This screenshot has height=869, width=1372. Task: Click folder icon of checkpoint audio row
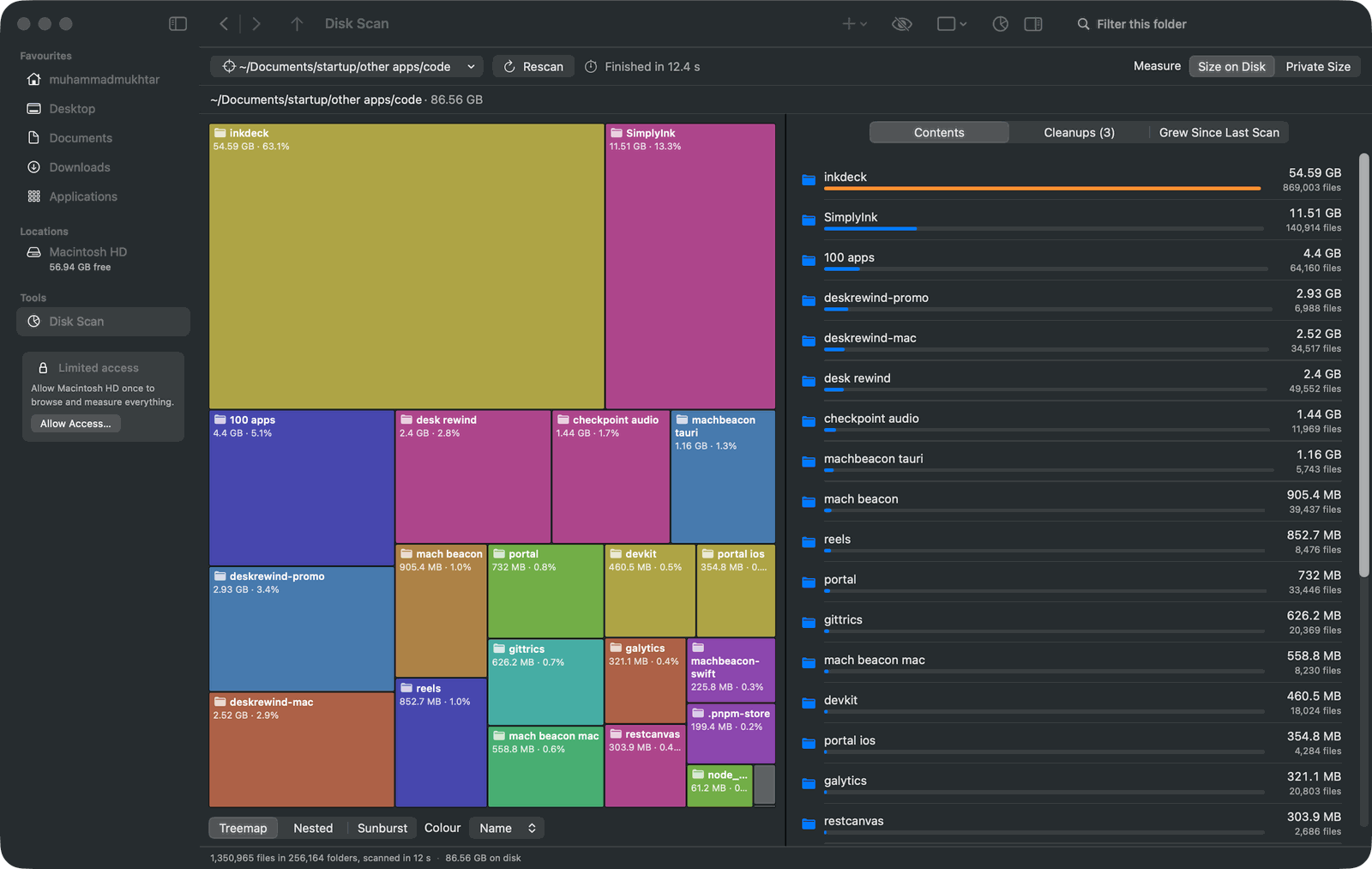click(x=809, y=421)
